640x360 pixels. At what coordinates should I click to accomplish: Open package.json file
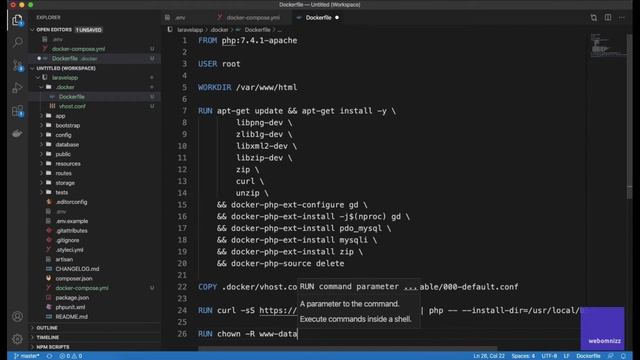[72, 298]
